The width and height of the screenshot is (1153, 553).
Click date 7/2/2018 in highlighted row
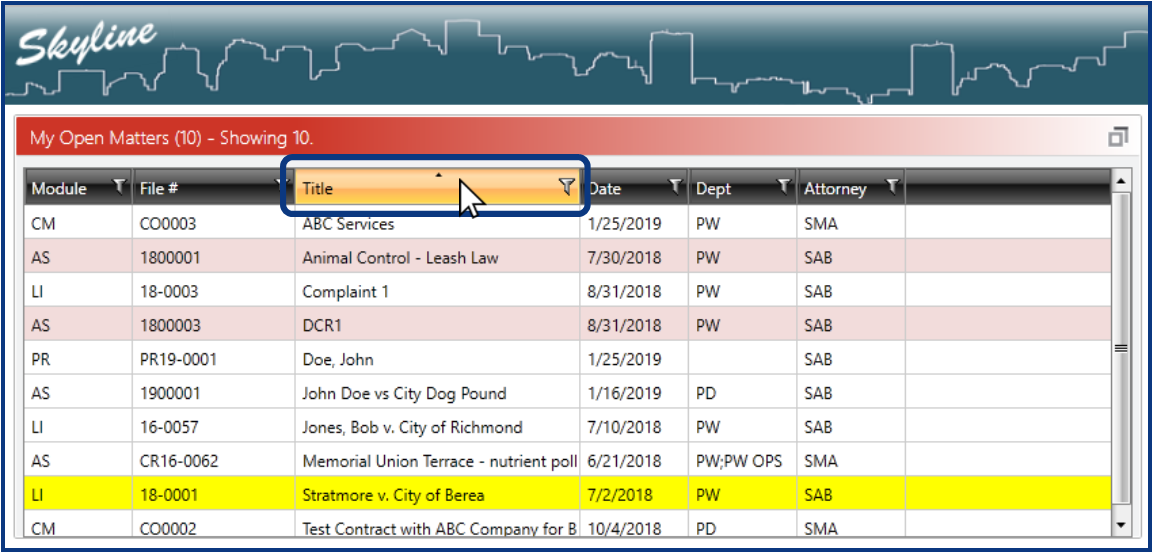(620, 495)
